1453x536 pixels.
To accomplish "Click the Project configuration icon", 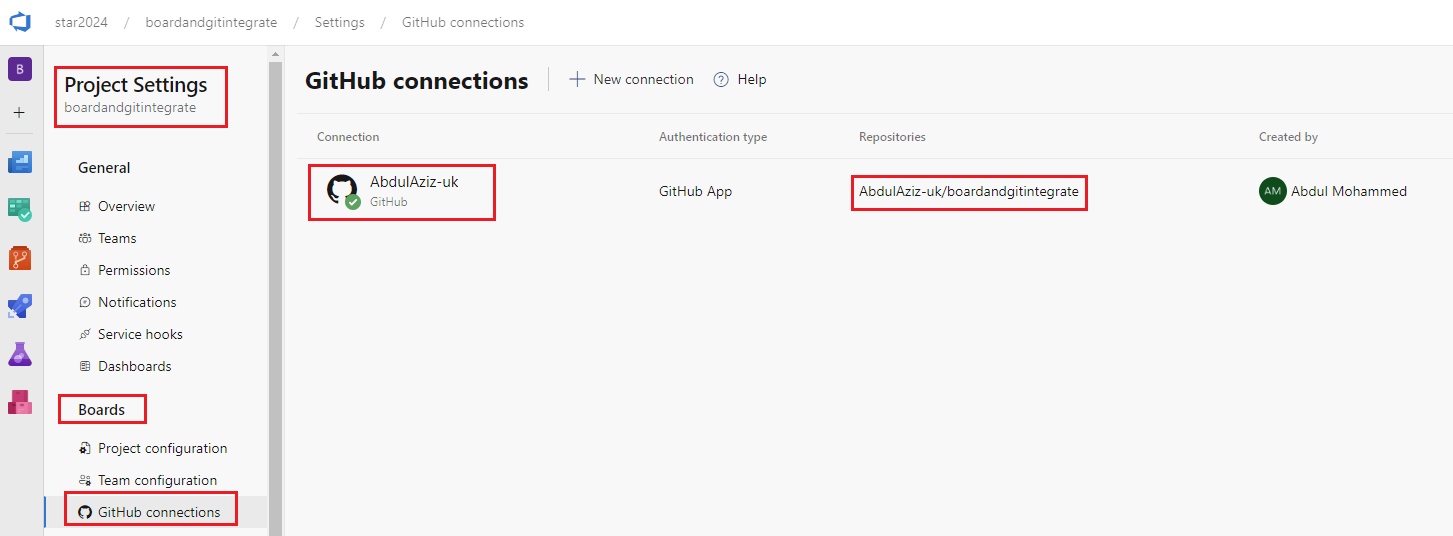I will (x=85, y=448).
